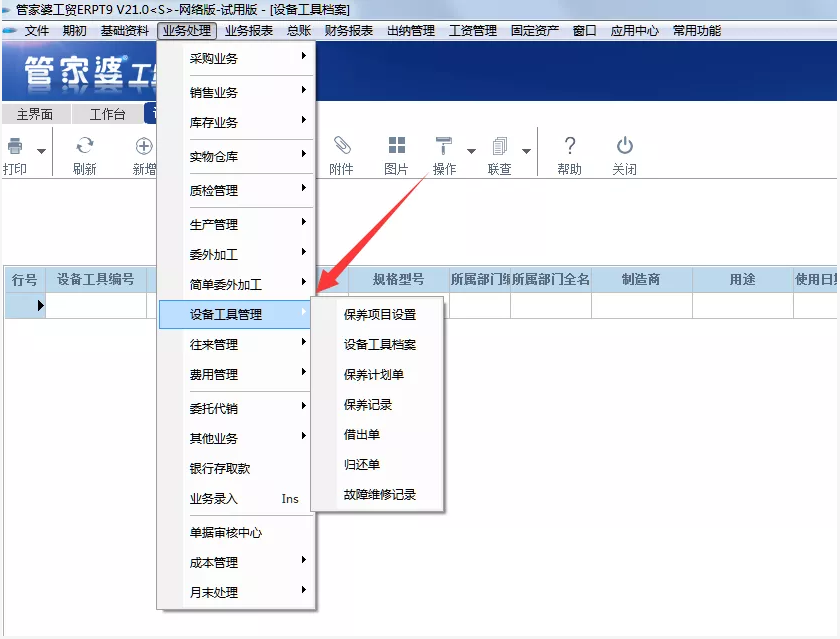Click the Operation (操作) toolbar icon
This screenshot has height=639, width=840.
tap(444, 146)
